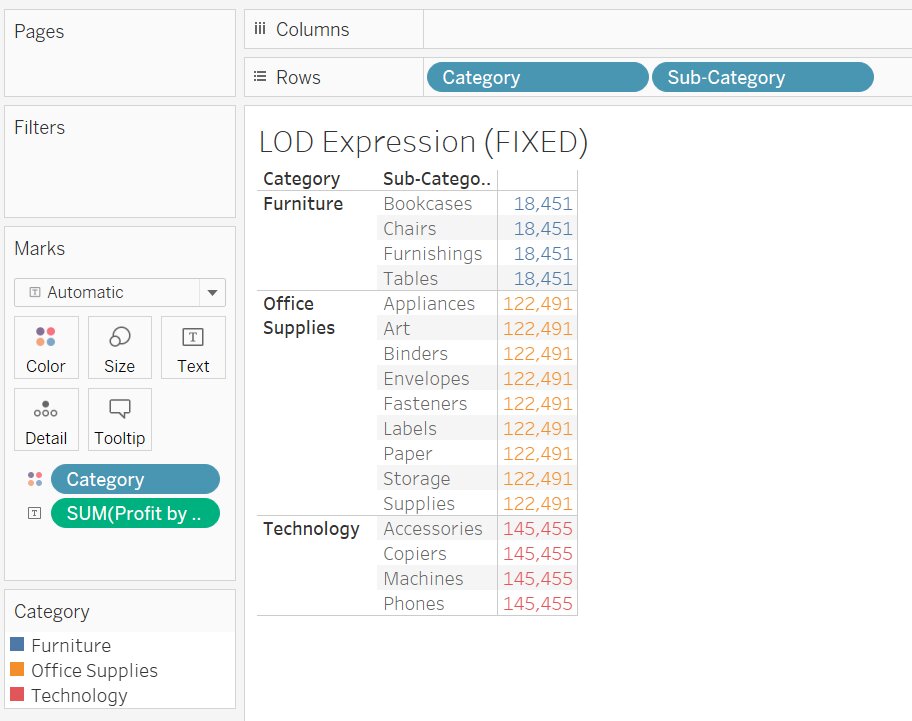Open the Category pill dropdown on Rows
This screenshot has width=912, height=721.
(537, 76)
